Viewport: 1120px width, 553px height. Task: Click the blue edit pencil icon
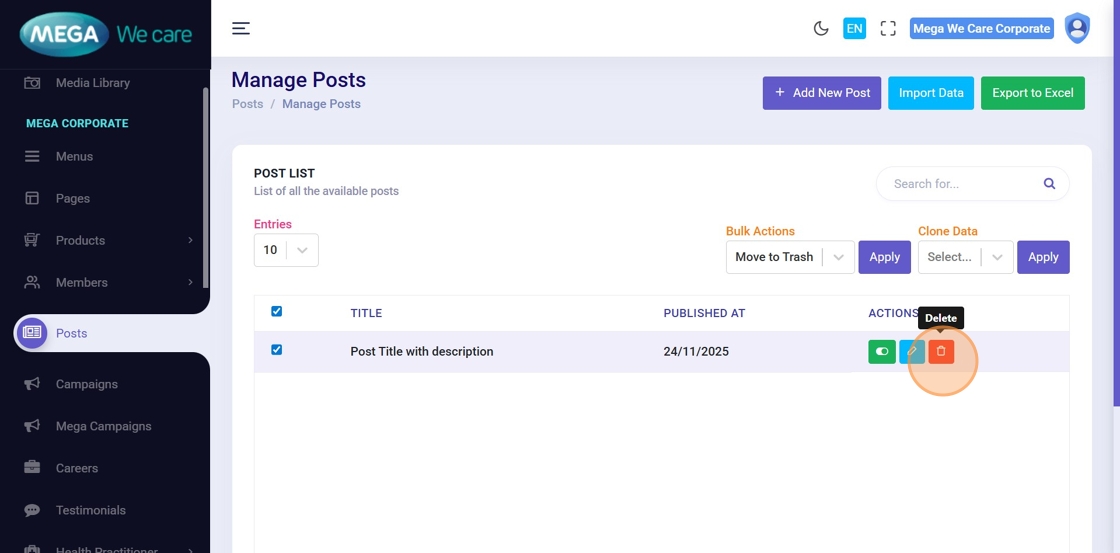coord(911,352)
